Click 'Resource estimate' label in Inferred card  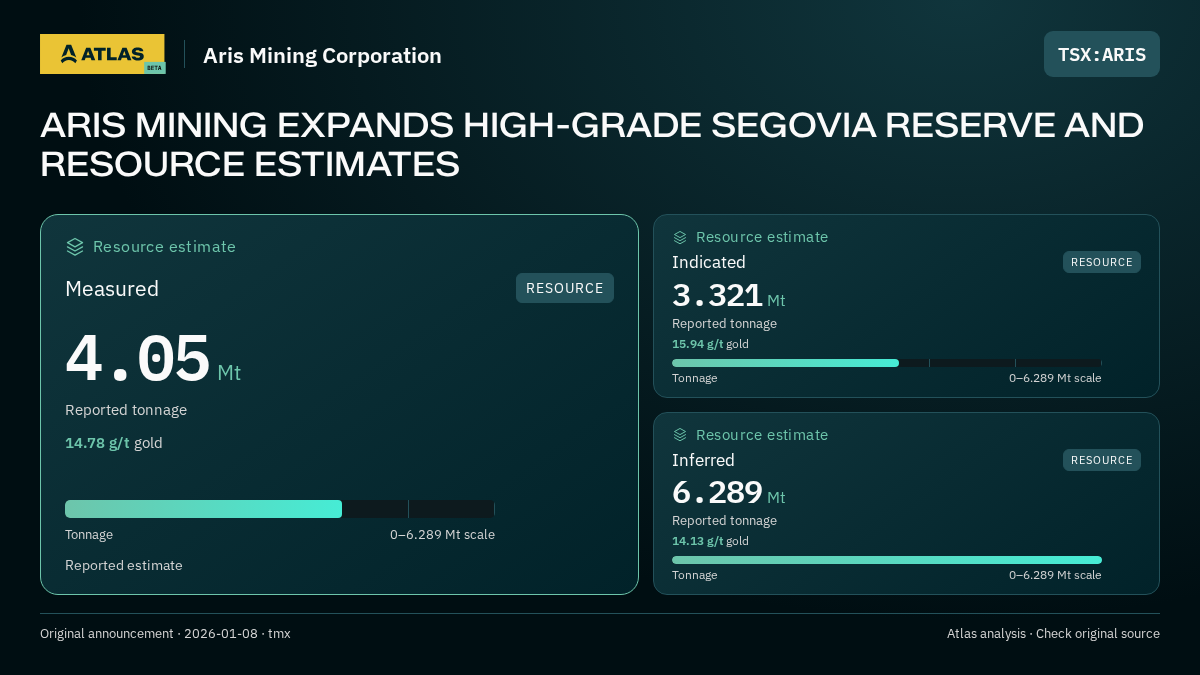coord(762,435)
